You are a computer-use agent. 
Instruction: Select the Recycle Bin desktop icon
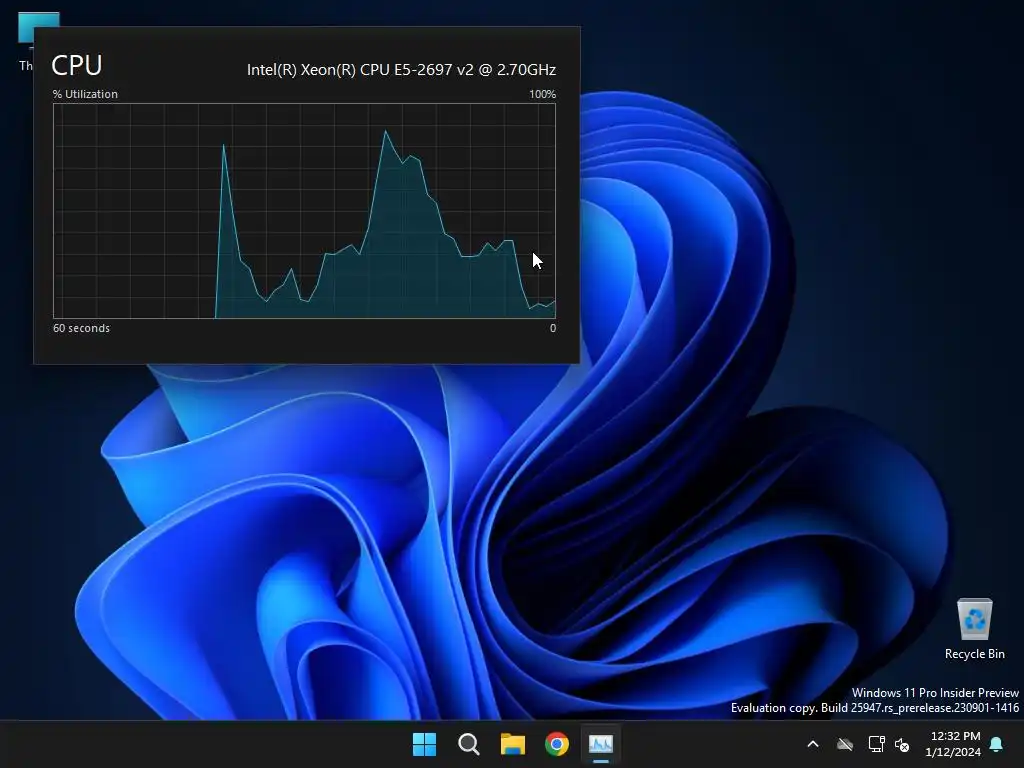click(x=974, y=628)
